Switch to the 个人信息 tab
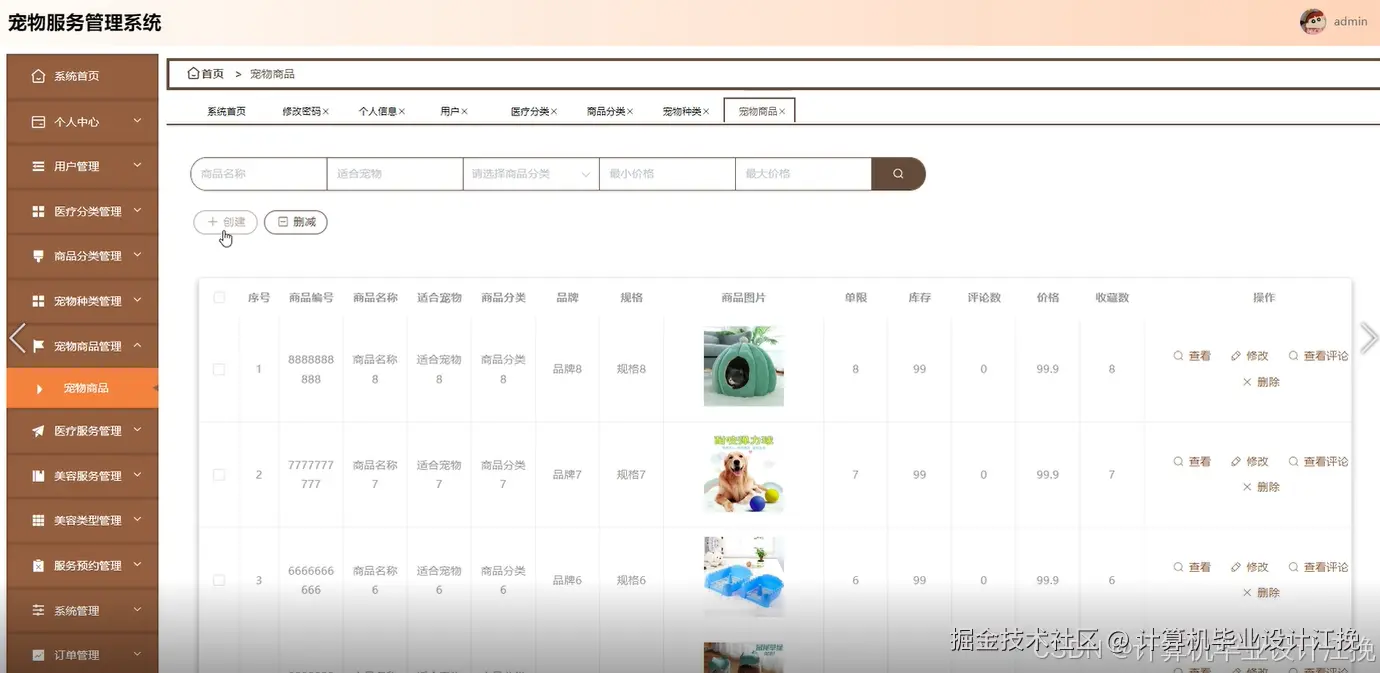 (x=377, y=112)
